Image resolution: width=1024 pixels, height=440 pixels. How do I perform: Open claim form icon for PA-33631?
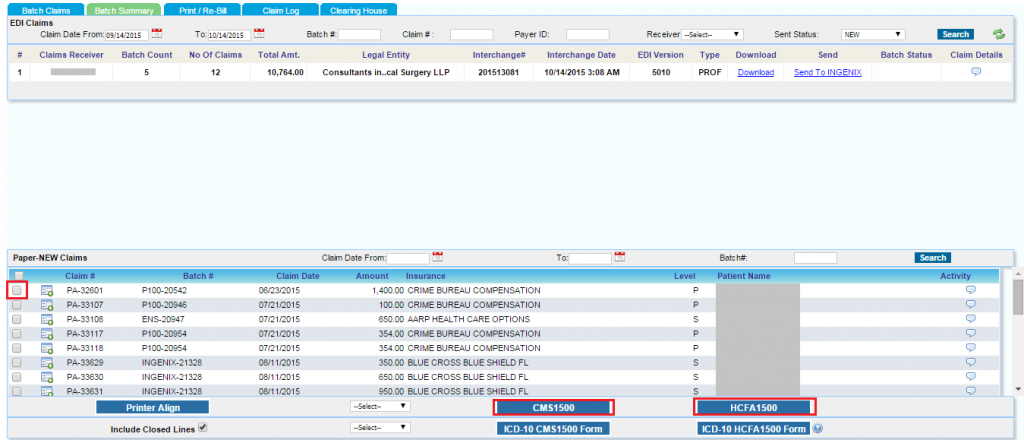(47, 391)
